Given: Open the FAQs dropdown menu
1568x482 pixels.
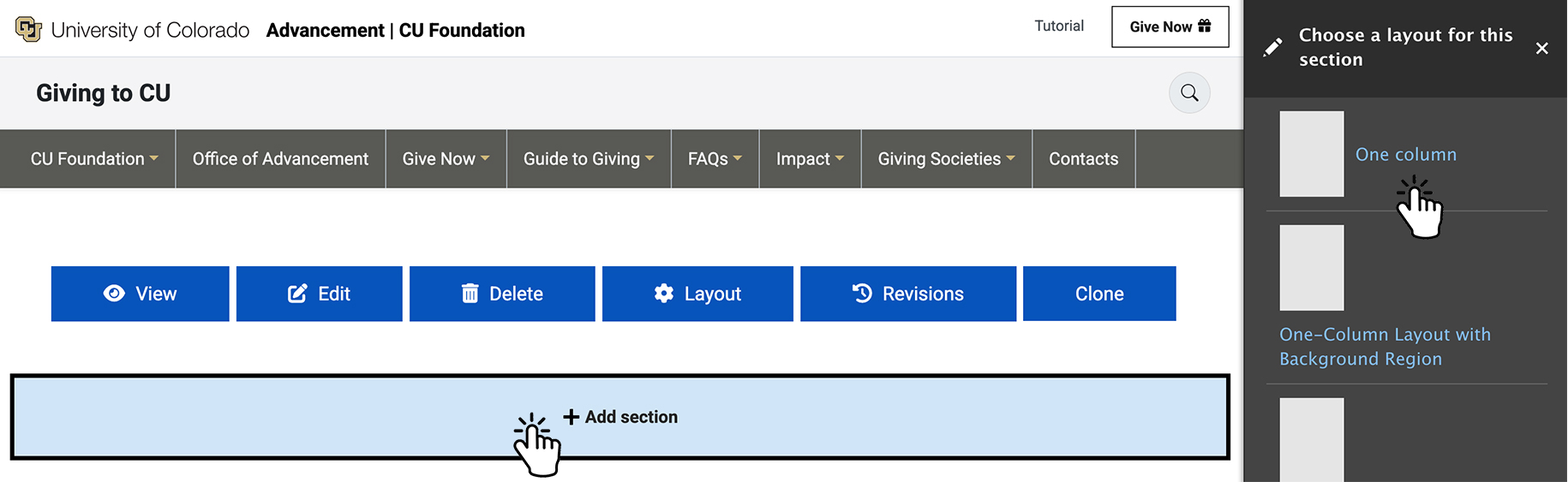Looking at the screenshot, I should coord(715,159).
